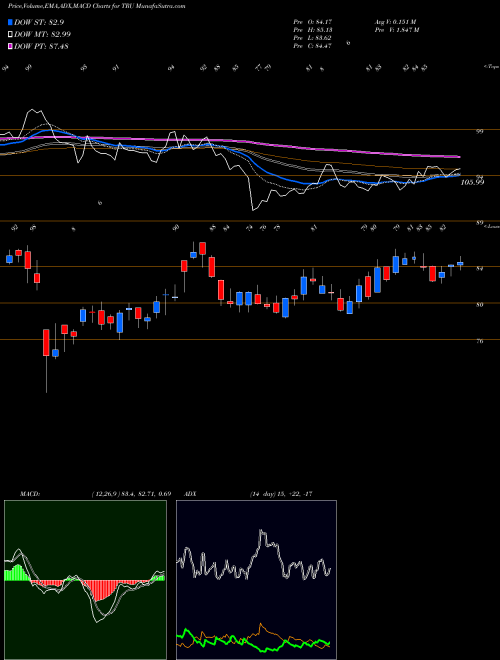The image size is (500, 660).
Task: Click the chart title with ManafaSutra.com
Action: click(97, 6)
